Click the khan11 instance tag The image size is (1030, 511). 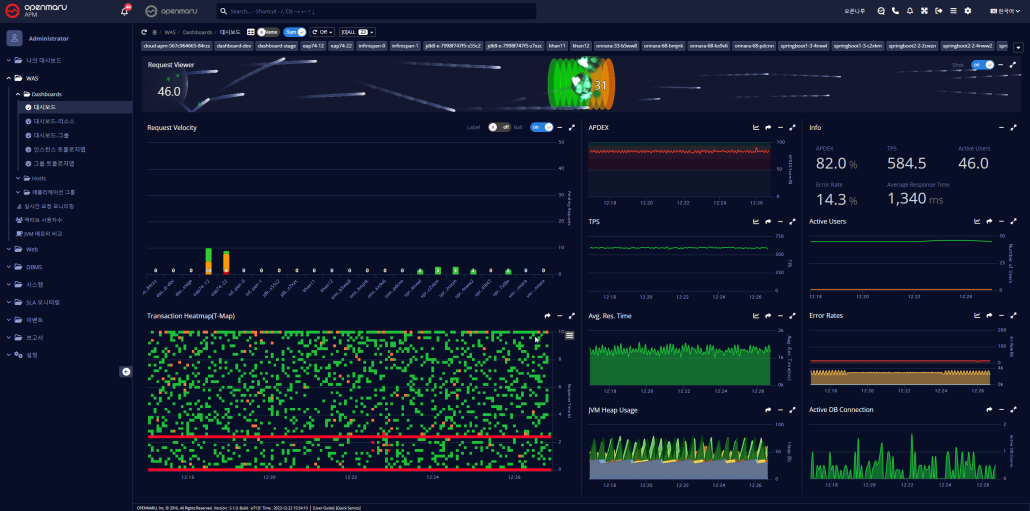[557, 46]
